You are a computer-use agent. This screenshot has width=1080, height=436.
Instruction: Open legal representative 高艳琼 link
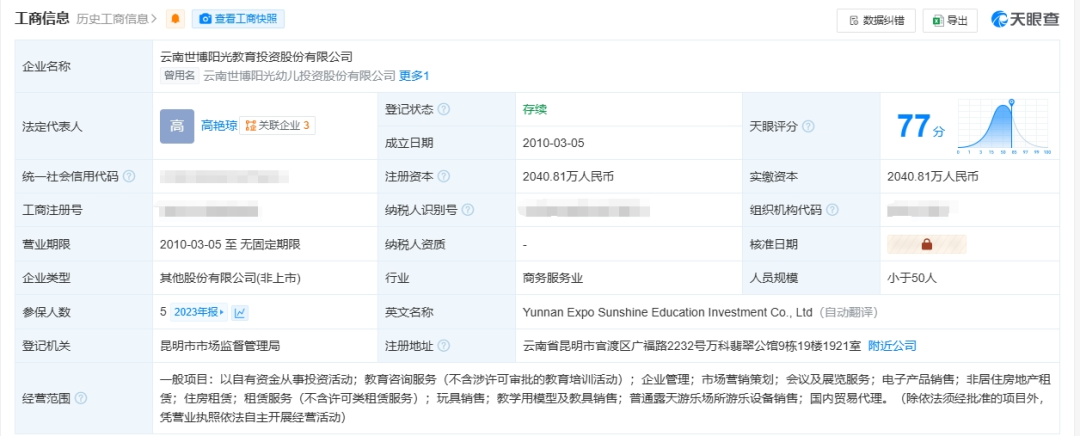click(x=219, y=125)
